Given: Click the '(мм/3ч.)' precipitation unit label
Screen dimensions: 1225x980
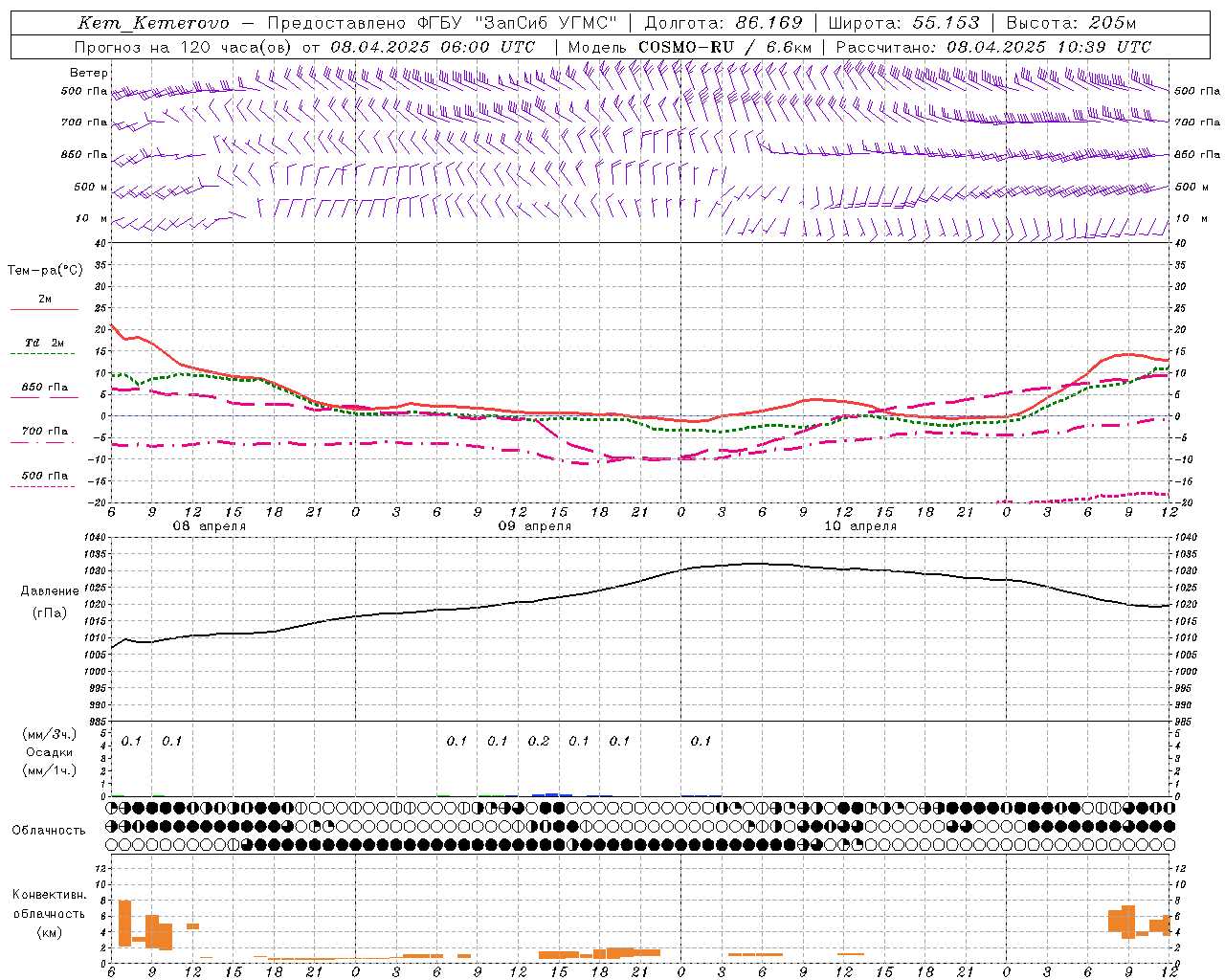Looking at the screenshot, I should [50, 734].
